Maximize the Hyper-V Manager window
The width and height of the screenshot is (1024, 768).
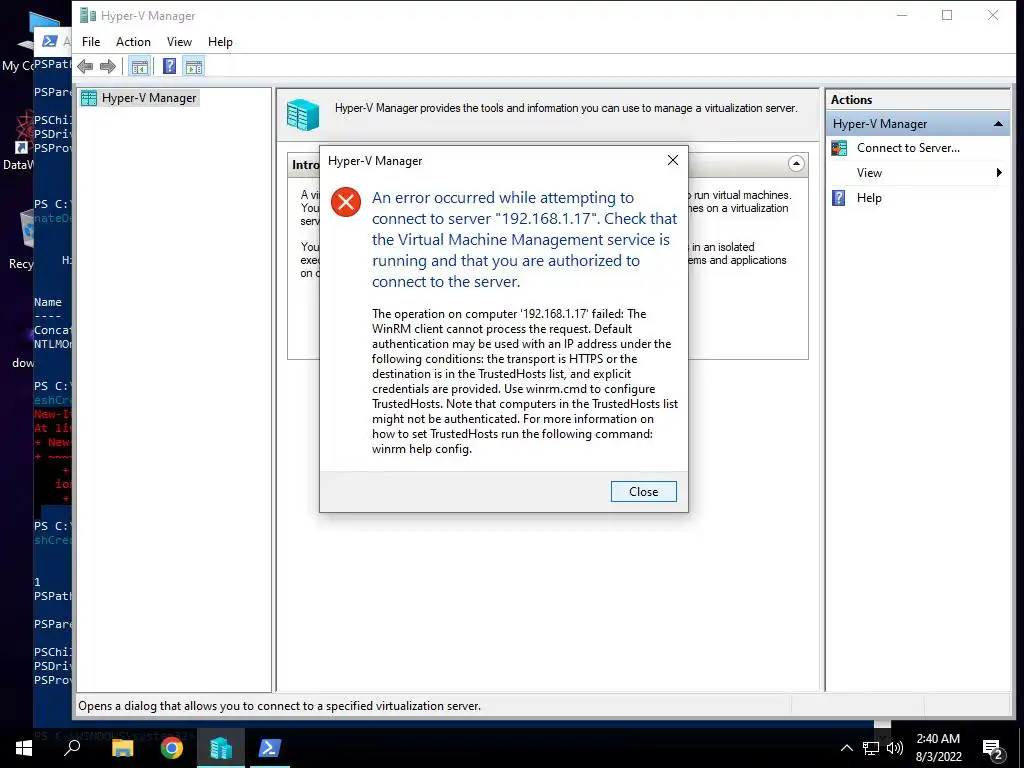[947, 15]
